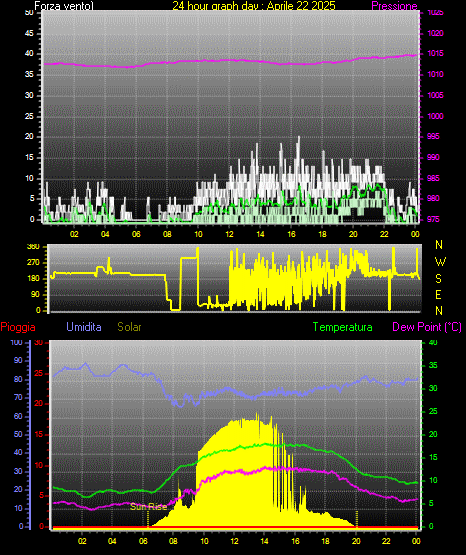This screenshot has width=466, height=555.
Task: Click the red '25' rain axis value
Action: tap(39, 373)
